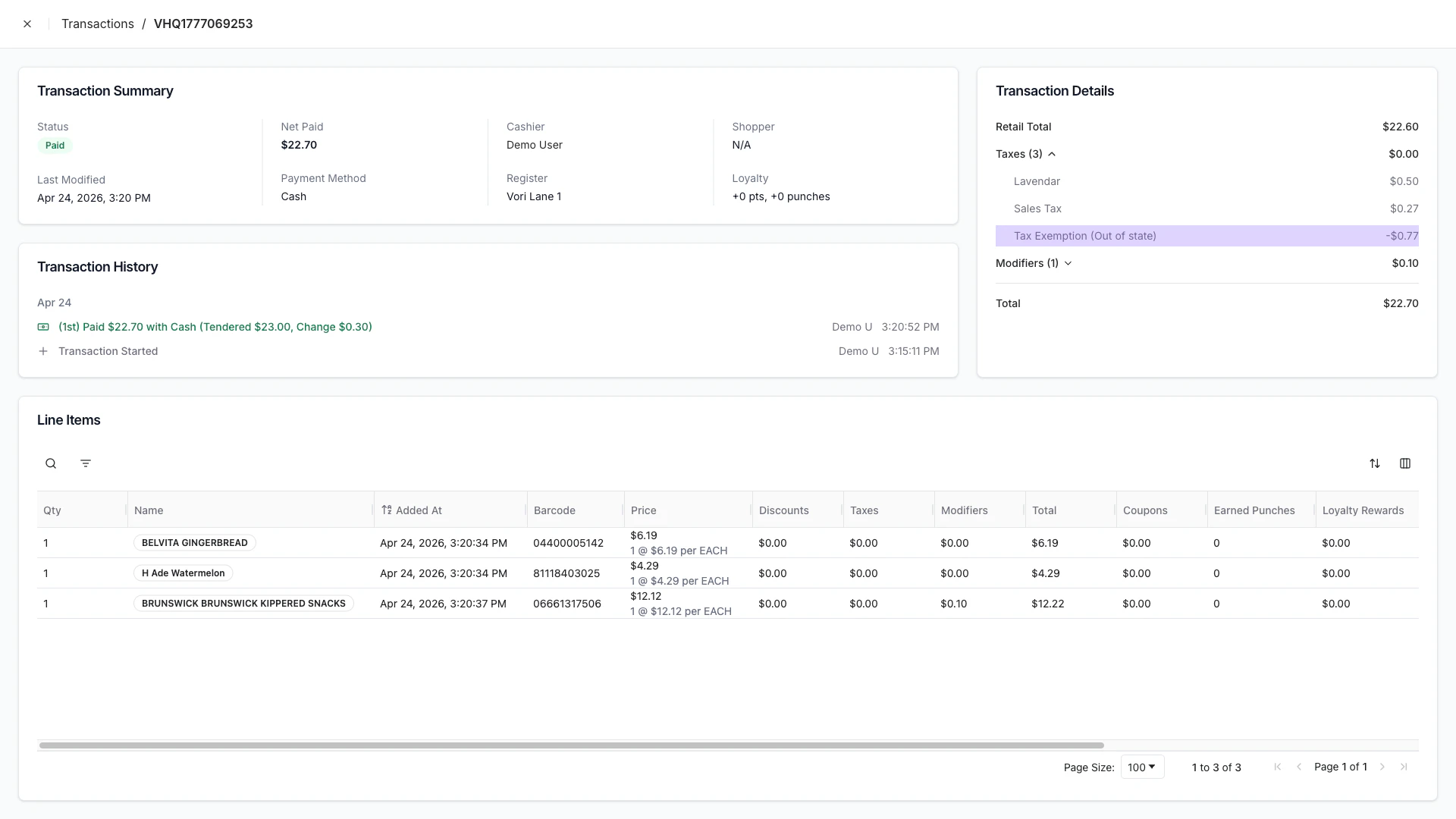
Task: Open the Transactions breadcrumb
Action: click(98, 24)
